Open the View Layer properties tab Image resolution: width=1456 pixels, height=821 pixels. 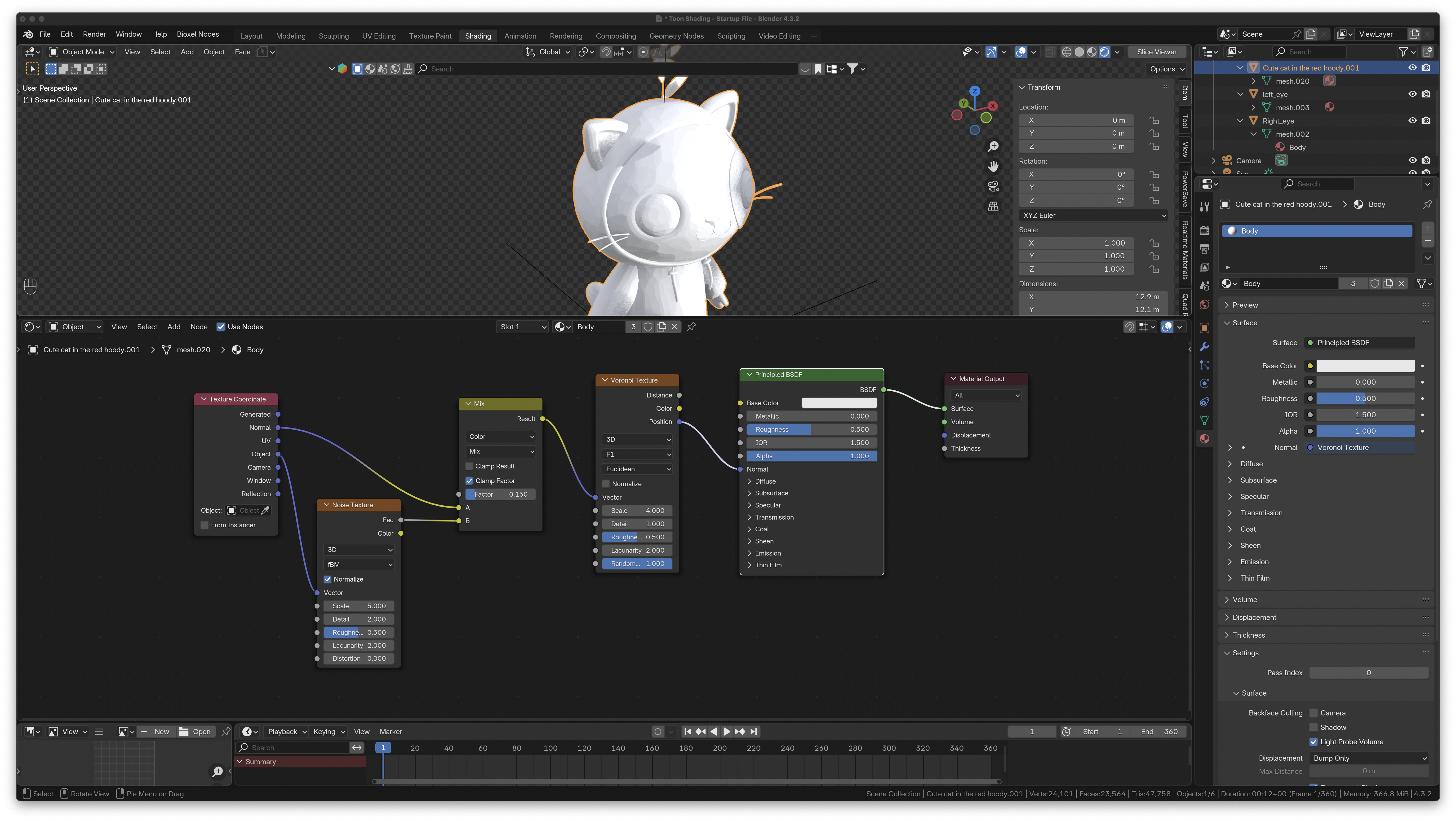1204,267
